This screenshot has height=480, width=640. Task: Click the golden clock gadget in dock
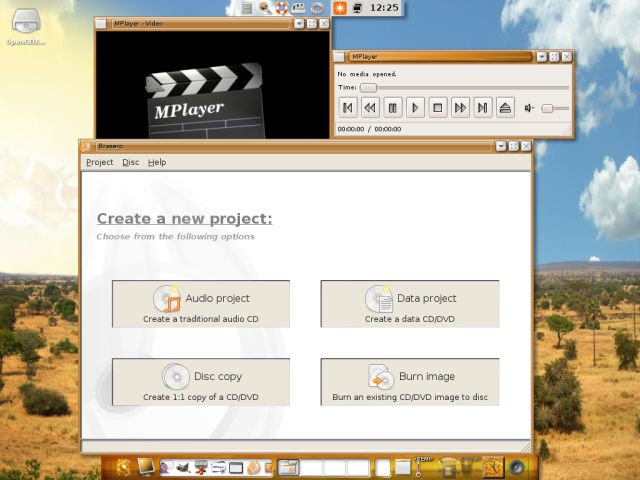493,467
